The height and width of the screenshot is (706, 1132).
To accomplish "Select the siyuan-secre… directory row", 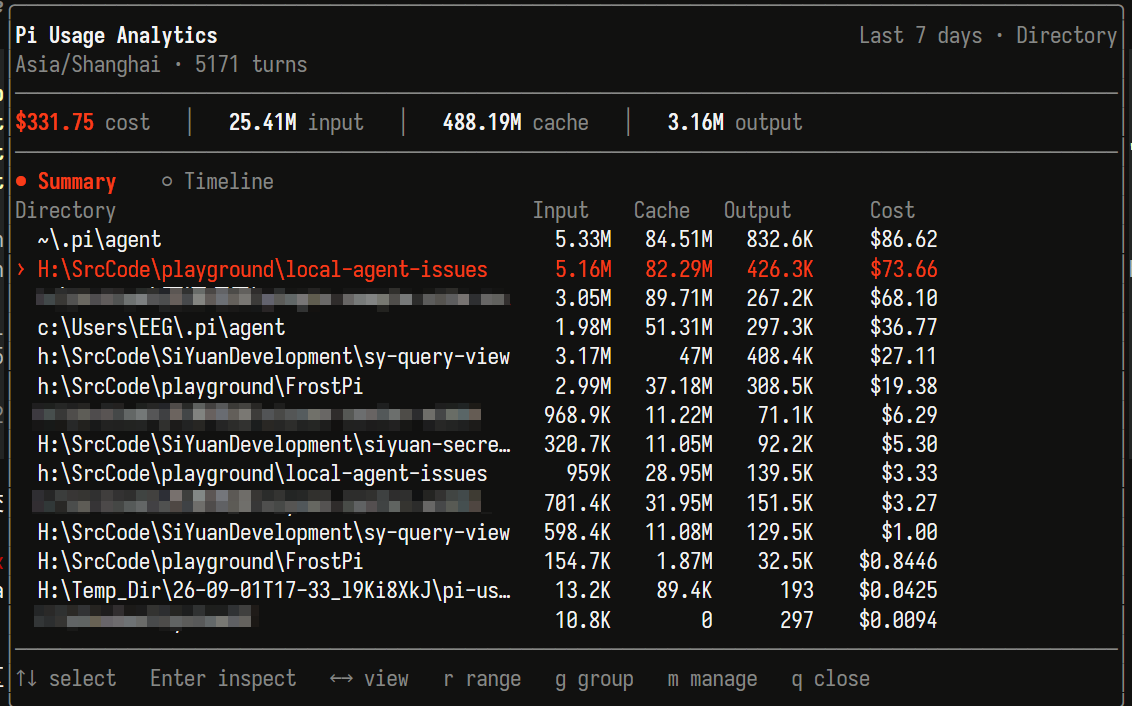I will point(476,444).
